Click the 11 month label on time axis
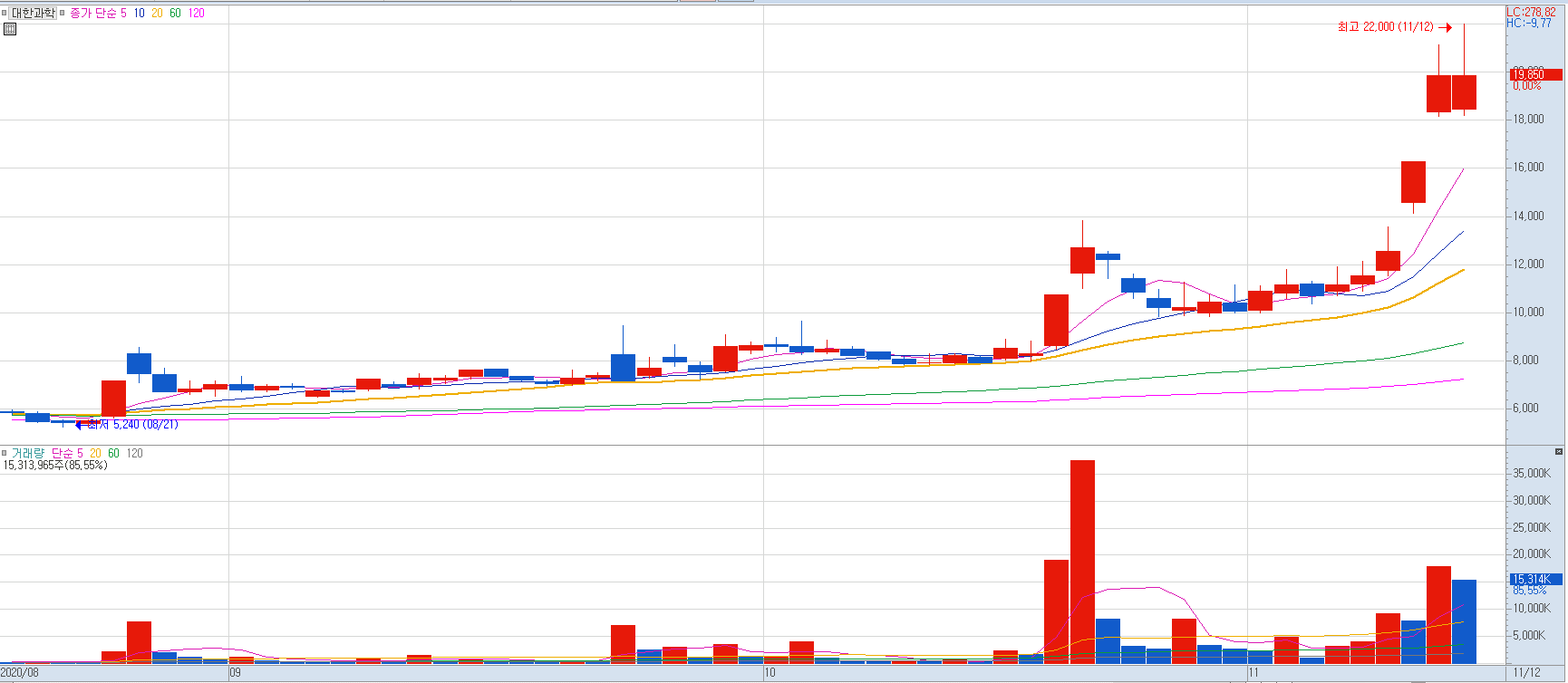 (1253, 672)
